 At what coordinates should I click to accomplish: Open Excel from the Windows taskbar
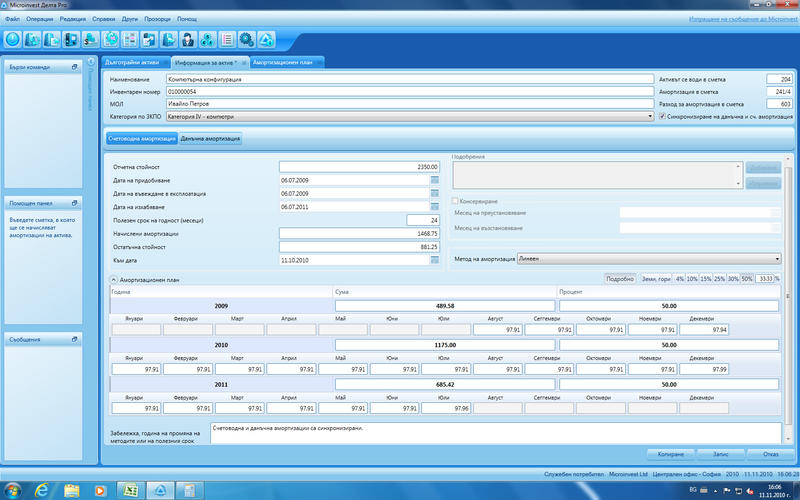coord(128,490)
